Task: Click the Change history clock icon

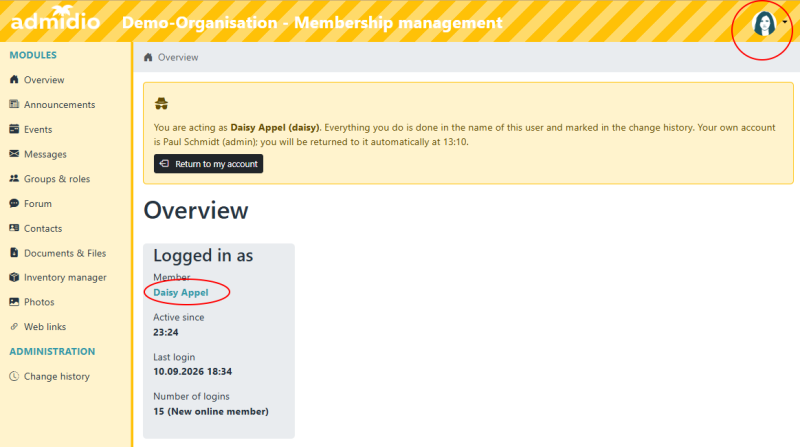Action: click(14, 376)
